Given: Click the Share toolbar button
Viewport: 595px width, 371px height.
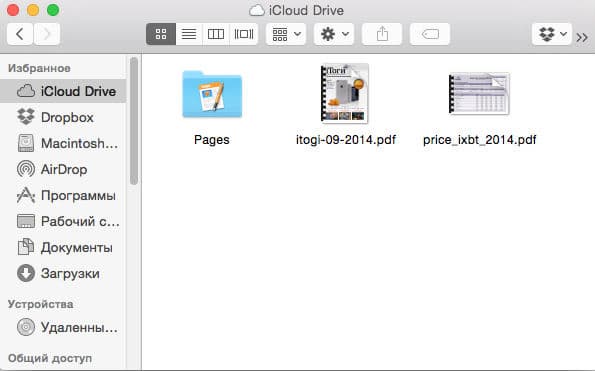Looking at the screenshot, I should tap(382, 34).
